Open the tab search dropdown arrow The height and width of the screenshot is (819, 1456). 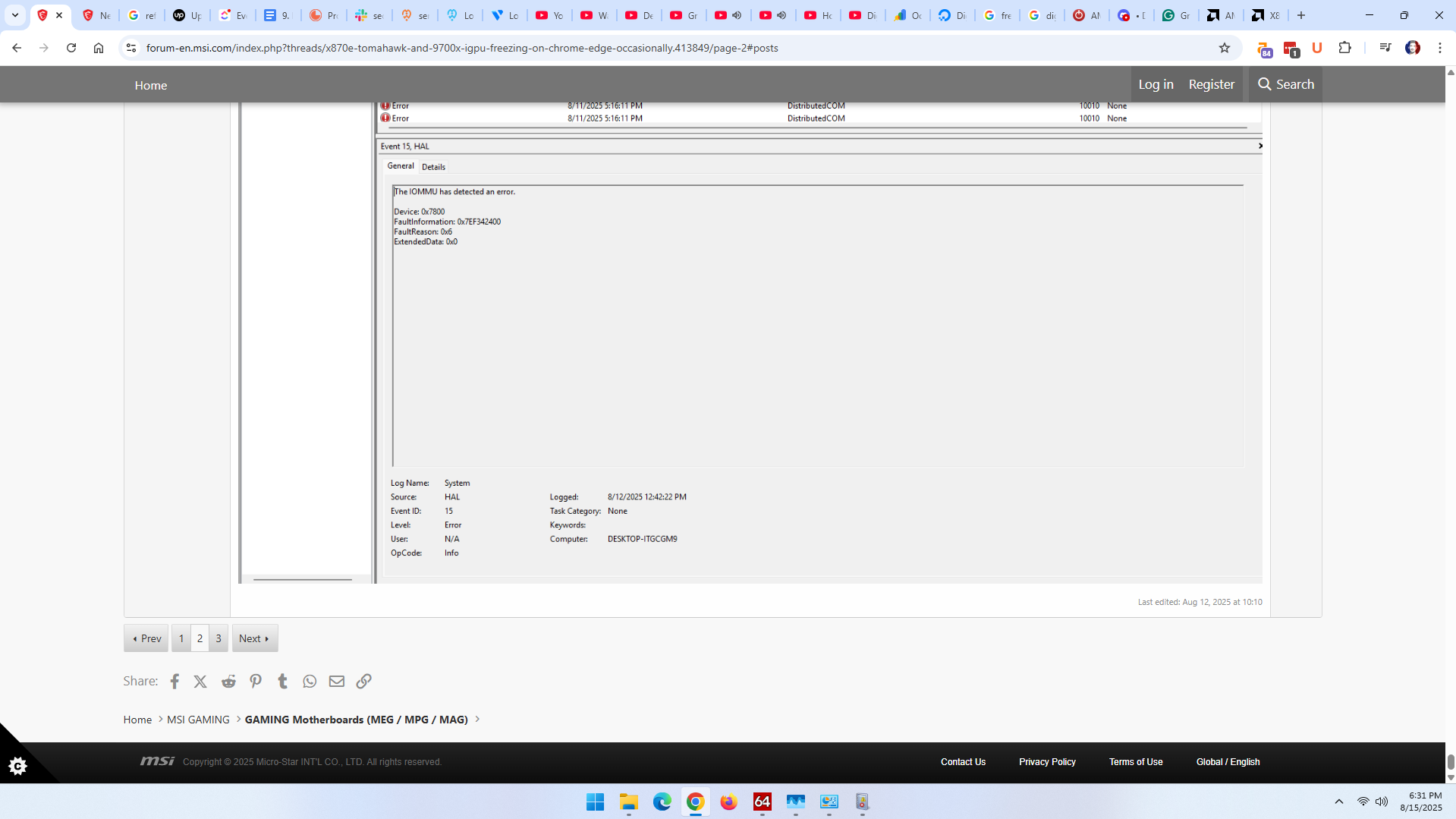pyautogui.click(x=15, y=15)
